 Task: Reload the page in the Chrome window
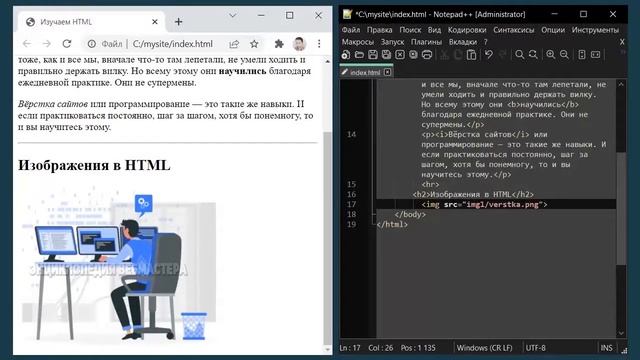click(x=67, y=44)
